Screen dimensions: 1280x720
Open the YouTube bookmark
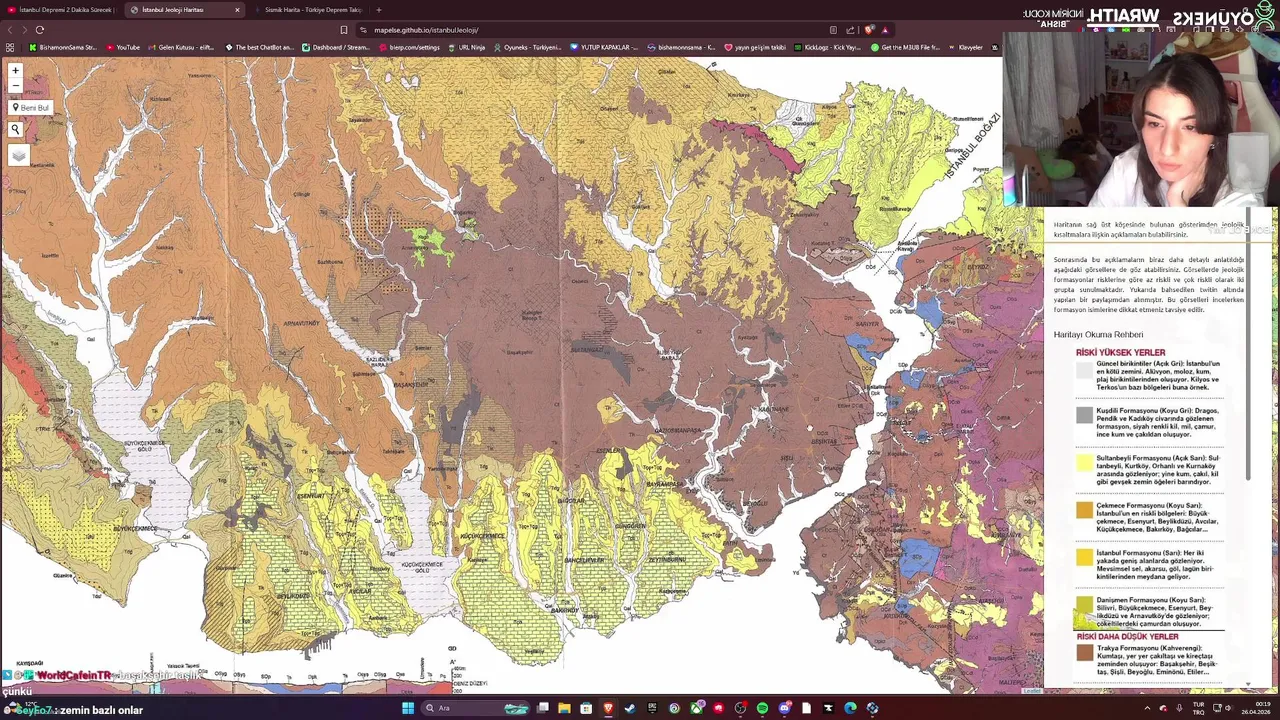122,47
